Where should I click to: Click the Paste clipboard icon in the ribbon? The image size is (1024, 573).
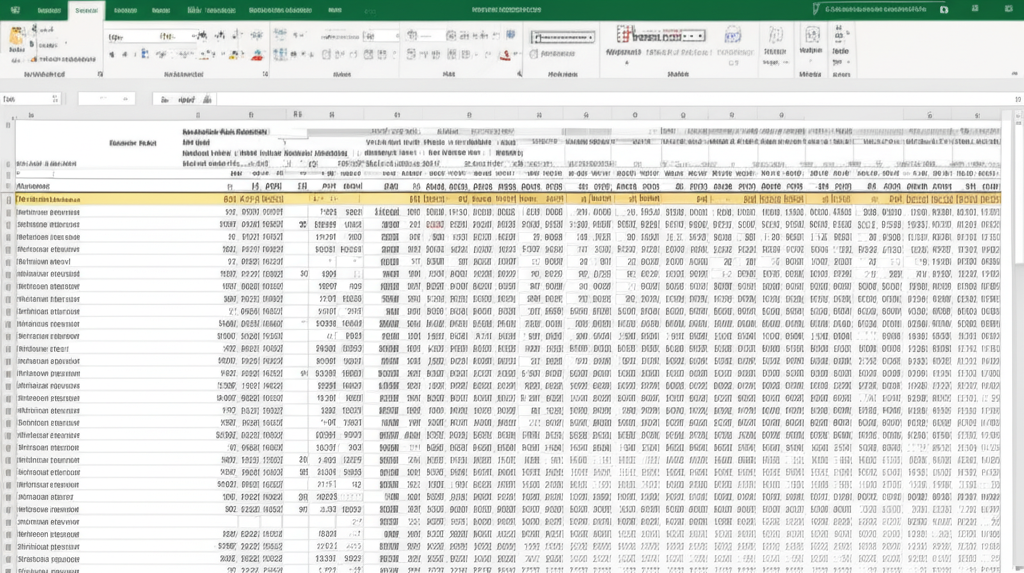pyautogui.click(x=17, y=40)
